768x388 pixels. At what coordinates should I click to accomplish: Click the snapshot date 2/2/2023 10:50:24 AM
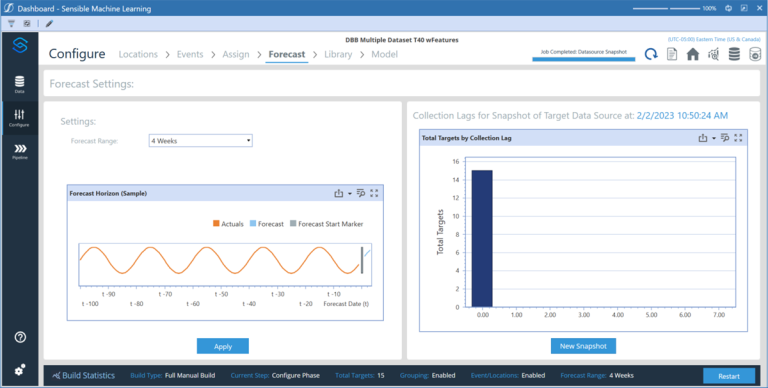682,116
